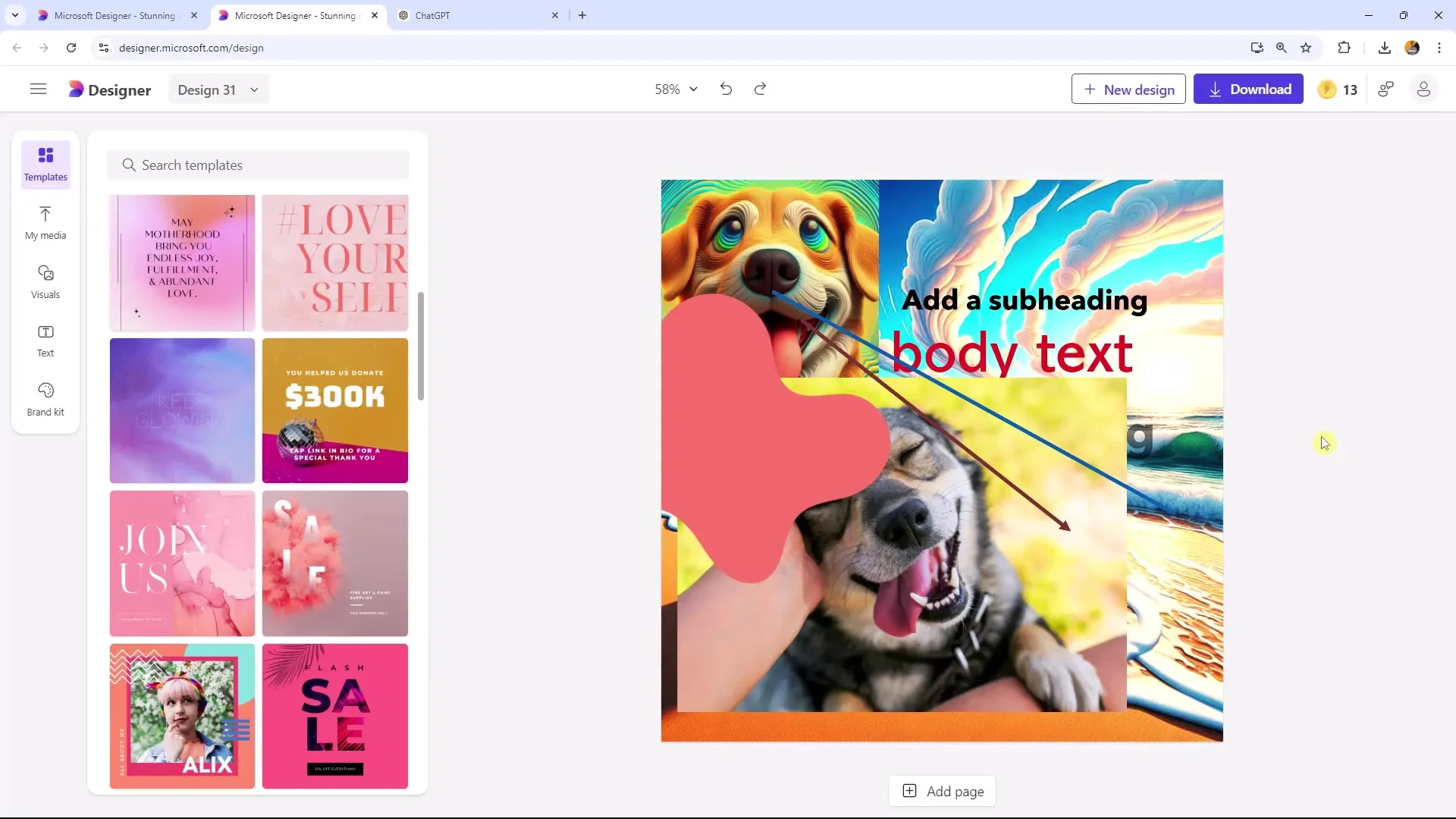Open the hamburger menu icon
The image size is (1456, 819).
37,89
